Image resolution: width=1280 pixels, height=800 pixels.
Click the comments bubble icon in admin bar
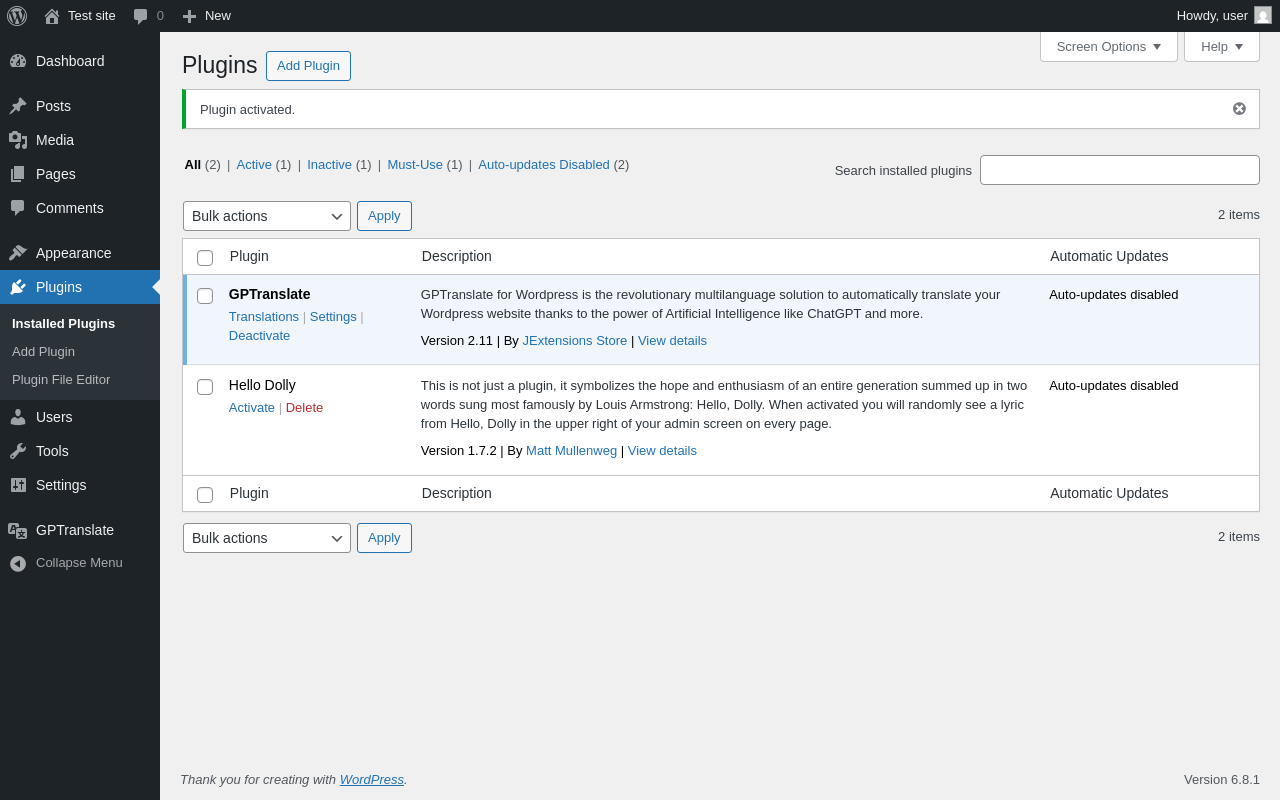coord(141,16)
